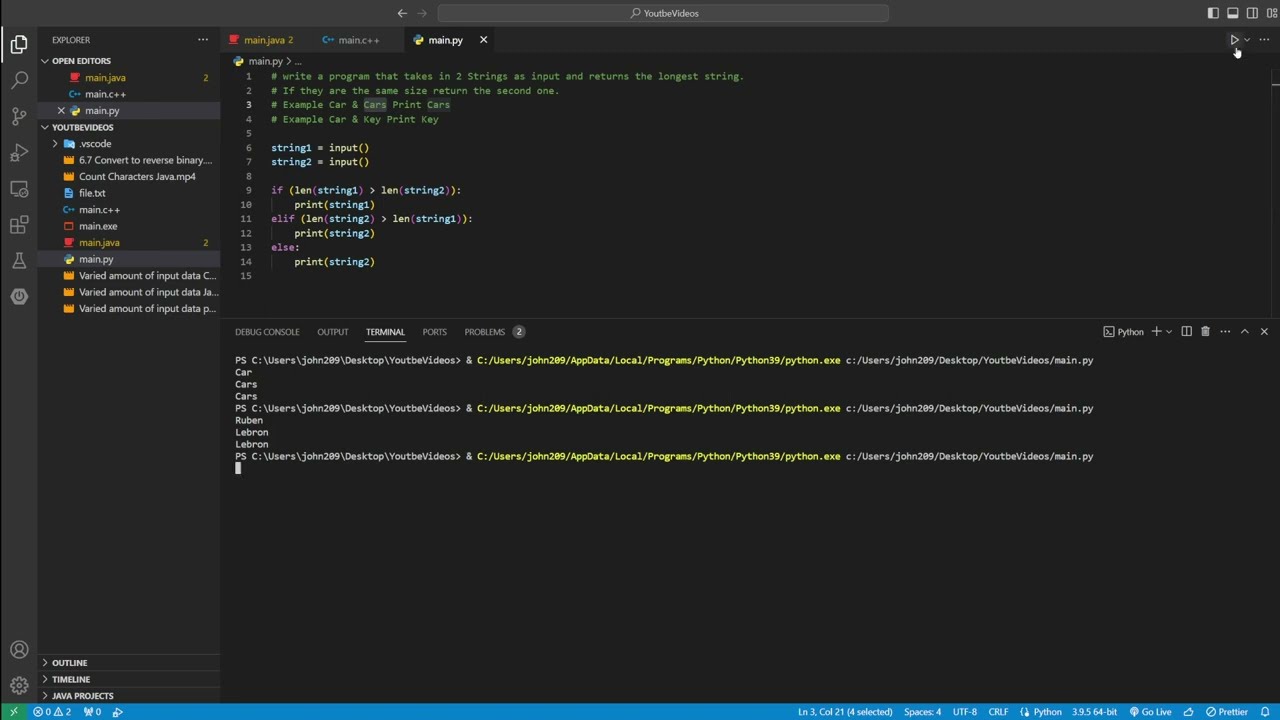Toggle the primary sidebar layout button
Screen dimensions: 1280x720
[1213, 13]
